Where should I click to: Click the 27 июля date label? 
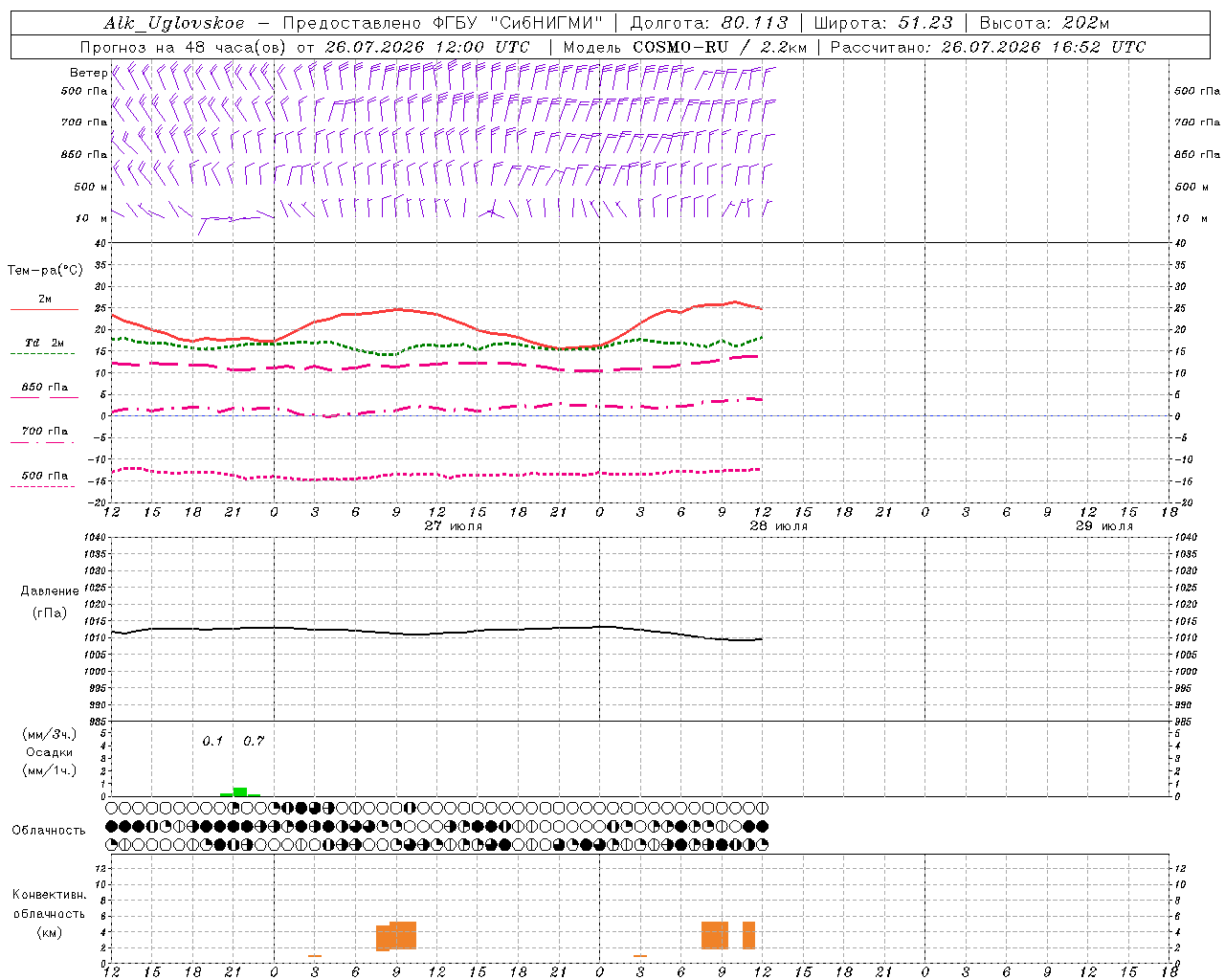point(454,526)
